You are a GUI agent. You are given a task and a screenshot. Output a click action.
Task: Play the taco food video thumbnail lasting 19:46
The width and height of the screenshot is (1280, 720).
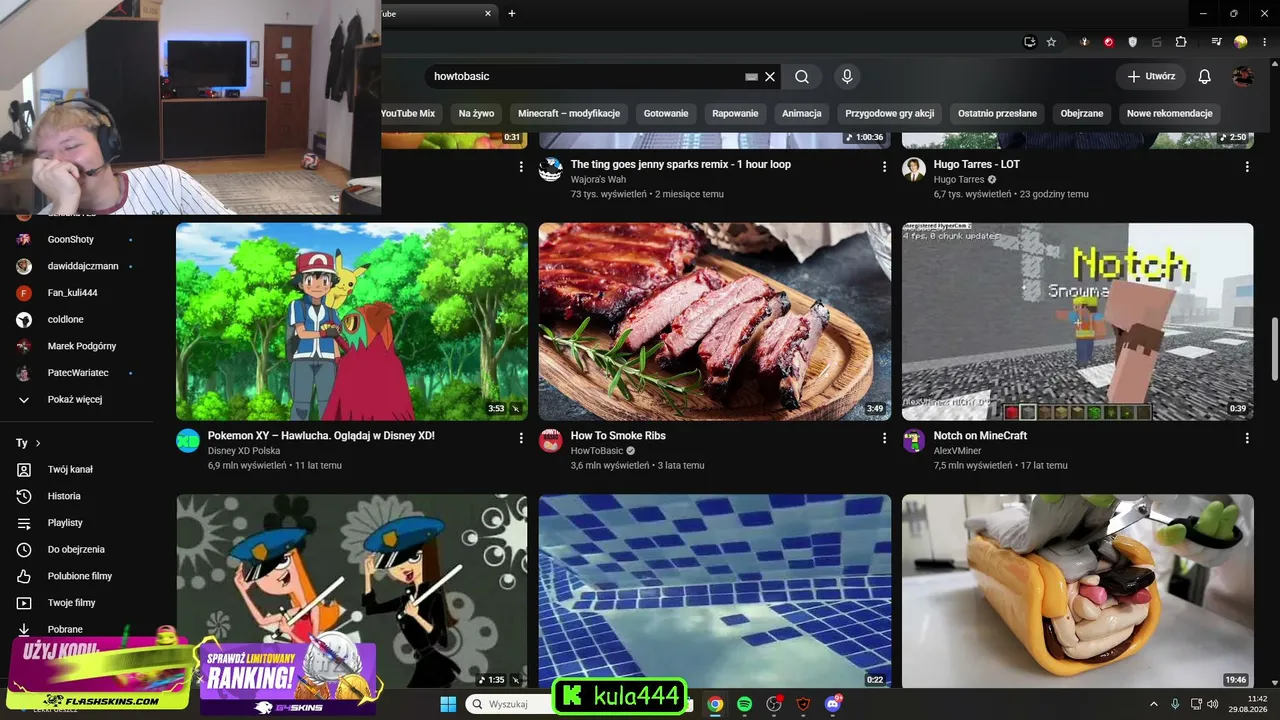click(x=1078, y=591)
